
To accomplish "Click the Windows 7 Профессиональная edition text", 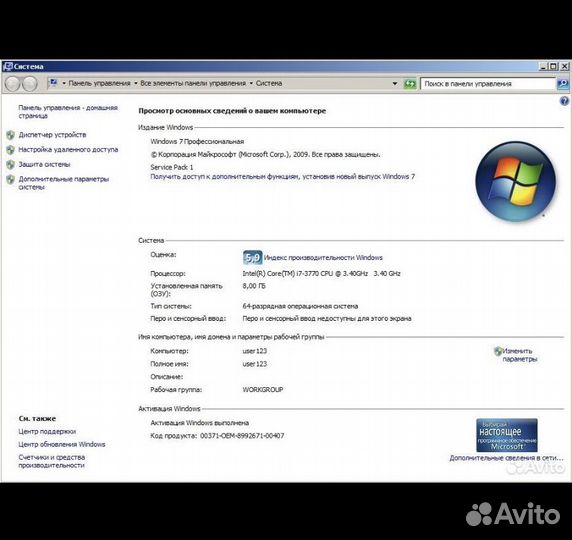I will [197, 142].
